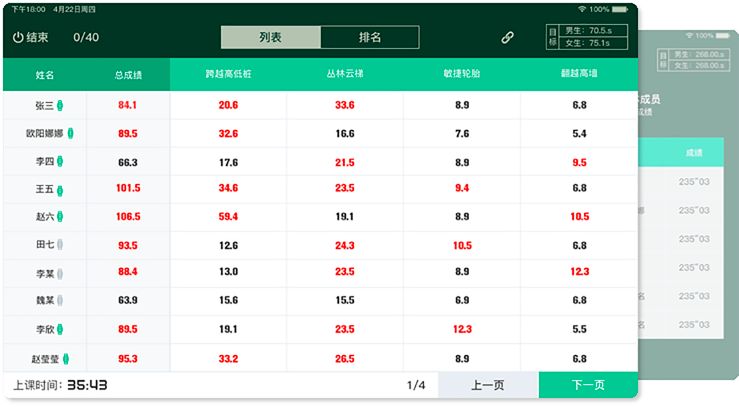Click the power icon next to 结束
The width and height of the screenshot is (739, 407).
pyautogui.click(x=18, y=38)
